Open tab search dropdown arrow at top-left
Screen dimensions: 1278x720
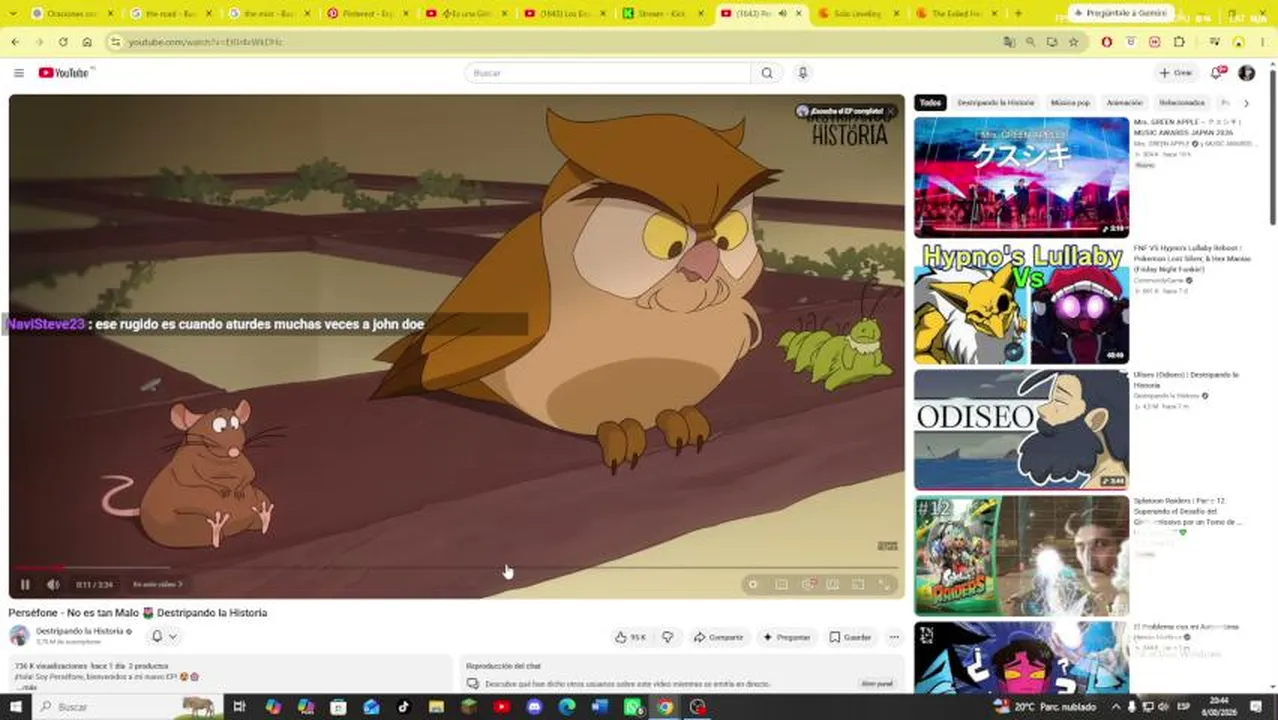click(12, 14)
